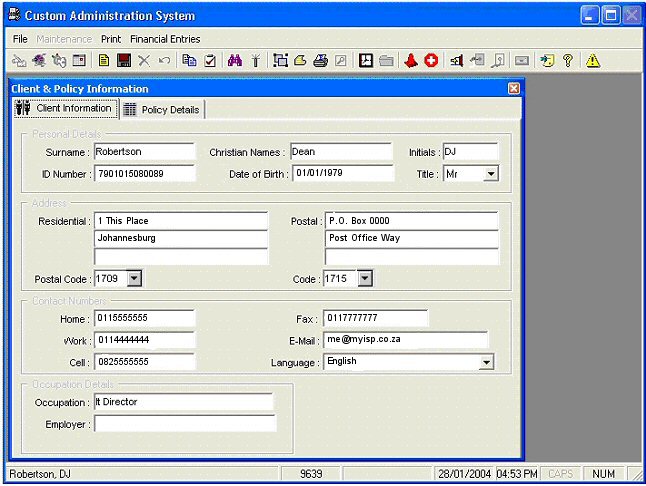This screenshot has height=486, width=646.
Task: Open the File menu
Action: click(x=20, y=39)
